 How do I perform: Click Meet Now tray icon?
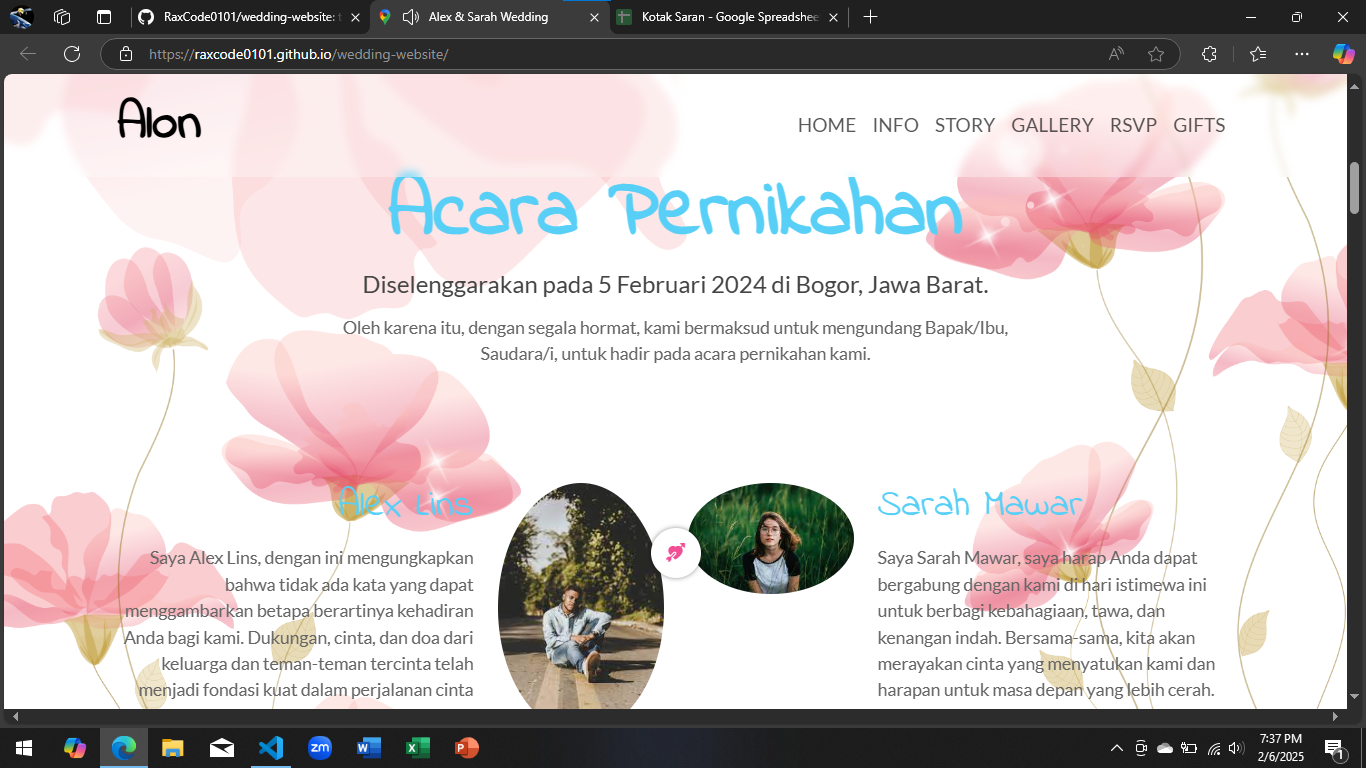coord(1141,748)
